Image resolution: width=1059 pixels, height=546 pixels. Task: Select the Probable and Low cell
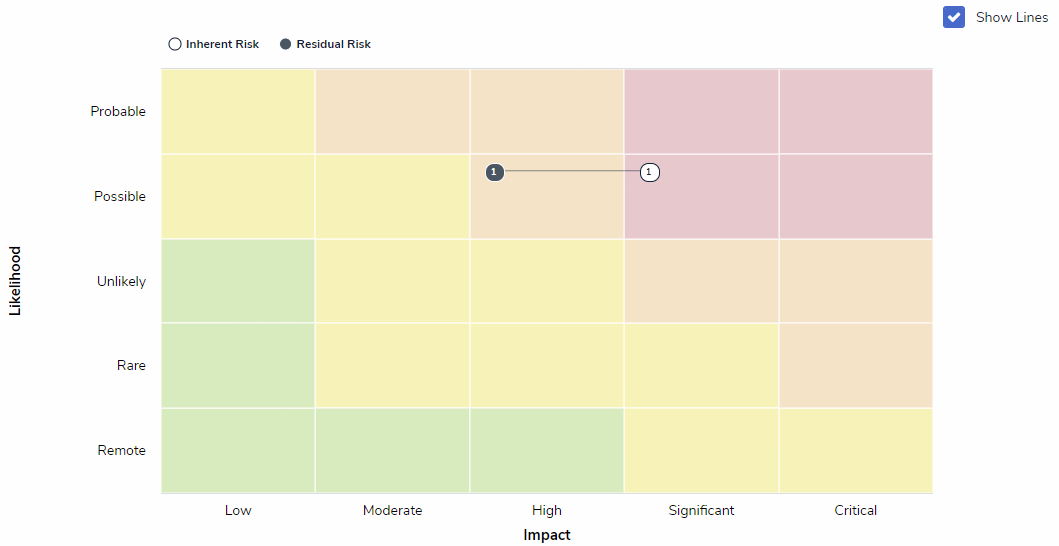(238, 111)
